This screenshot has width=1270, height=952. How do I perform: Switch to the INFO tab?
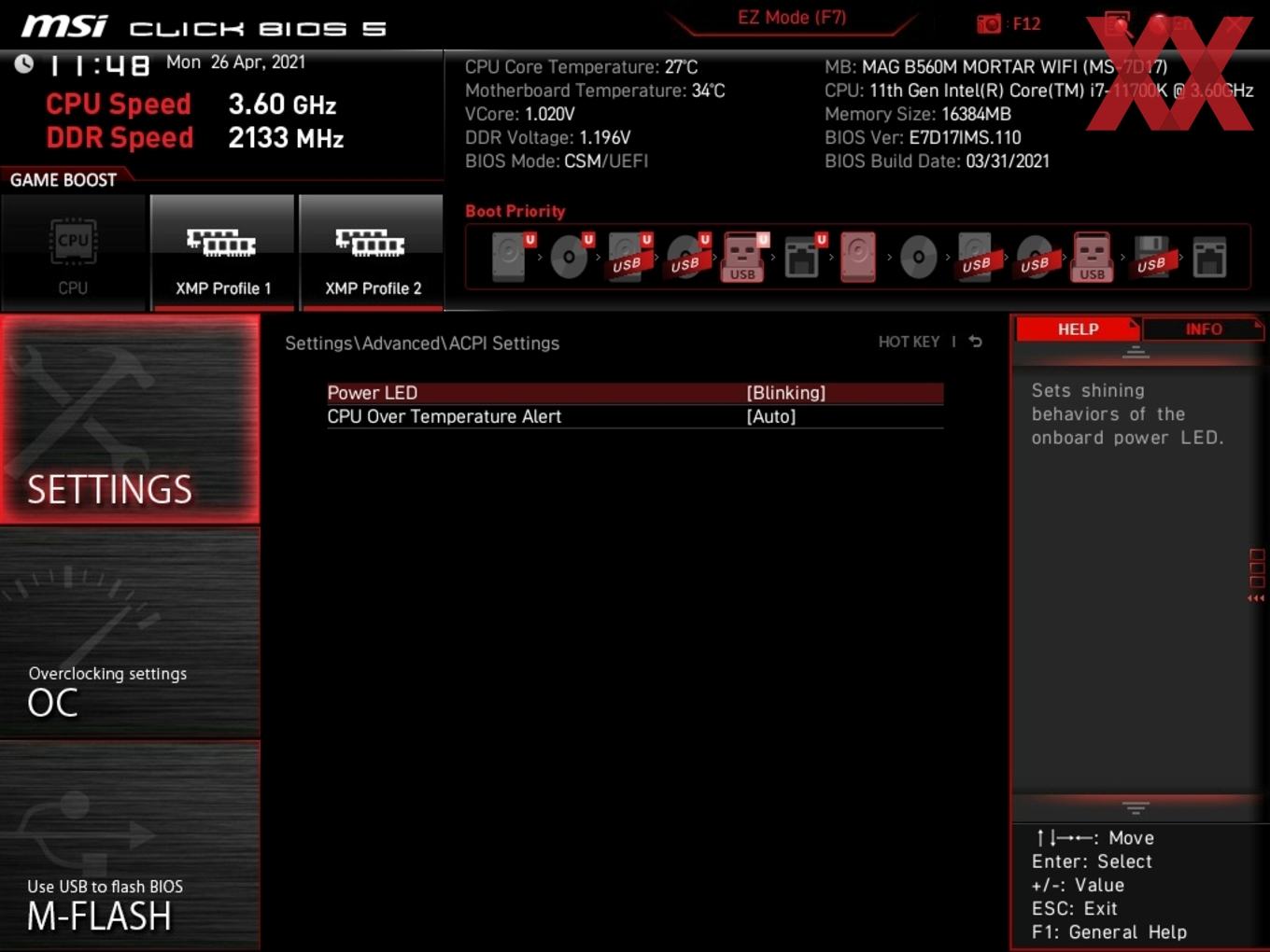pyautogui.click(x=1203, y=329)
